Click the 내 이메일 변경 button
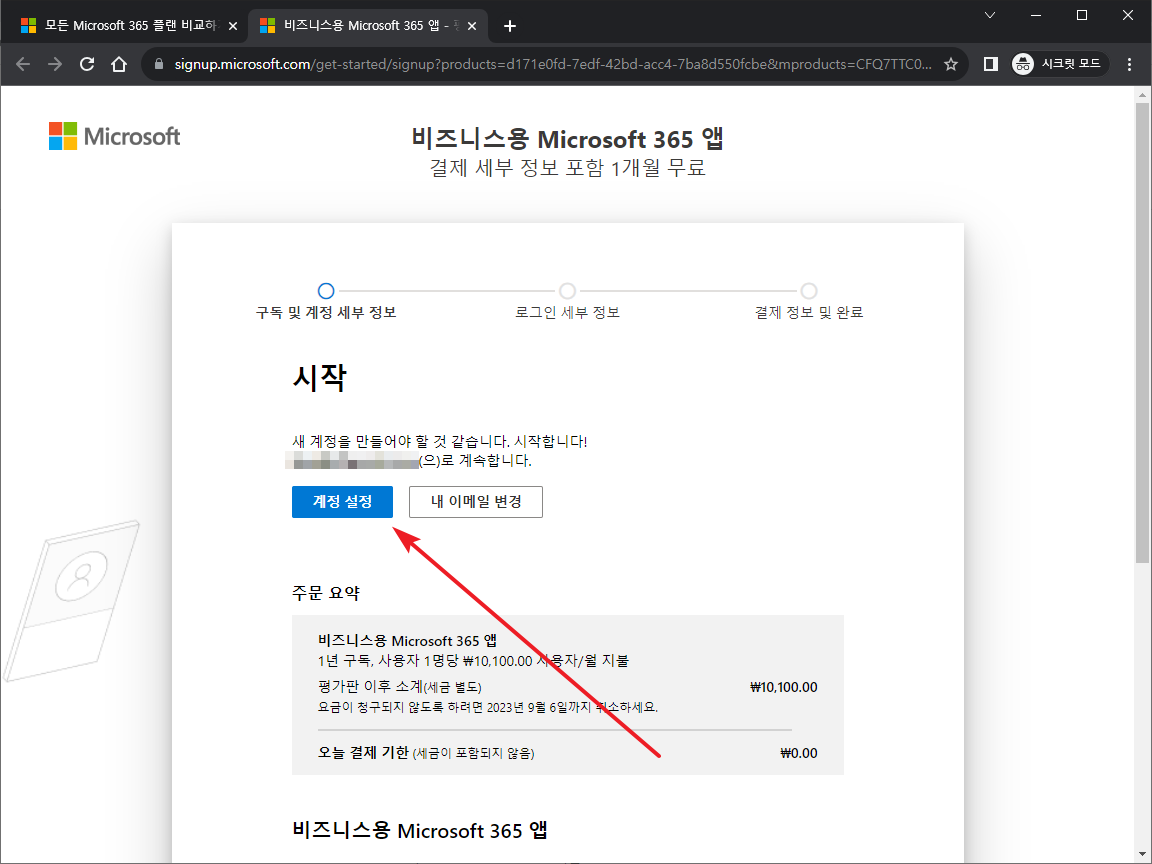 point(476,502)
